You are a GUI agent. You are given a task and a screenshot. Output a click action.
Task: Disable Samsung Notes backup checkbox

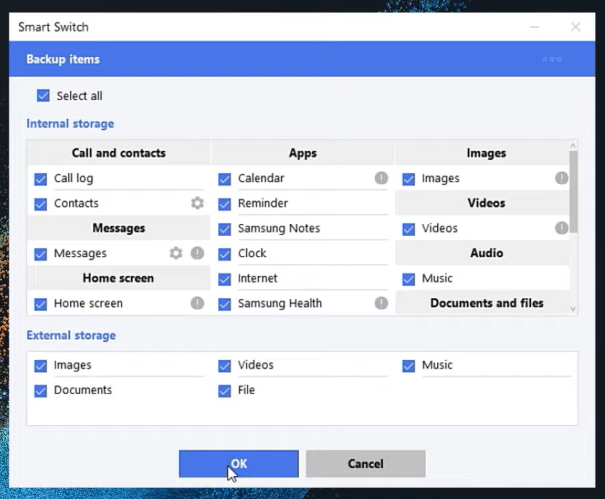coord(225,229)
